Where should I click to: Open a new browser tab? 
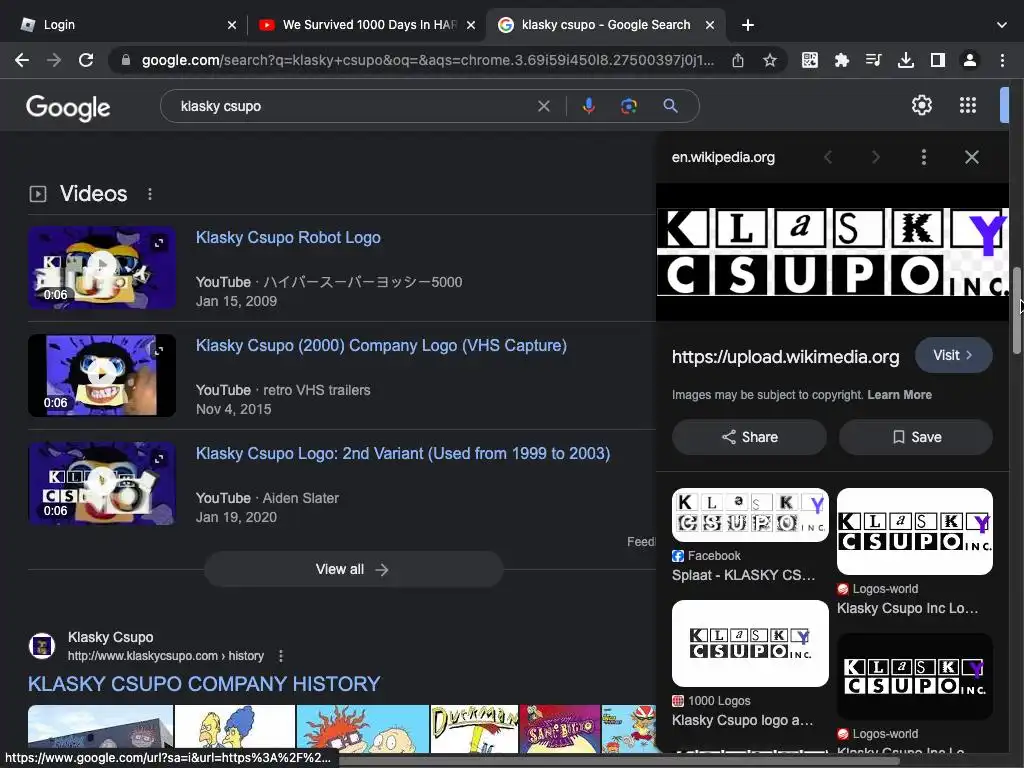[x=748, y=25]
